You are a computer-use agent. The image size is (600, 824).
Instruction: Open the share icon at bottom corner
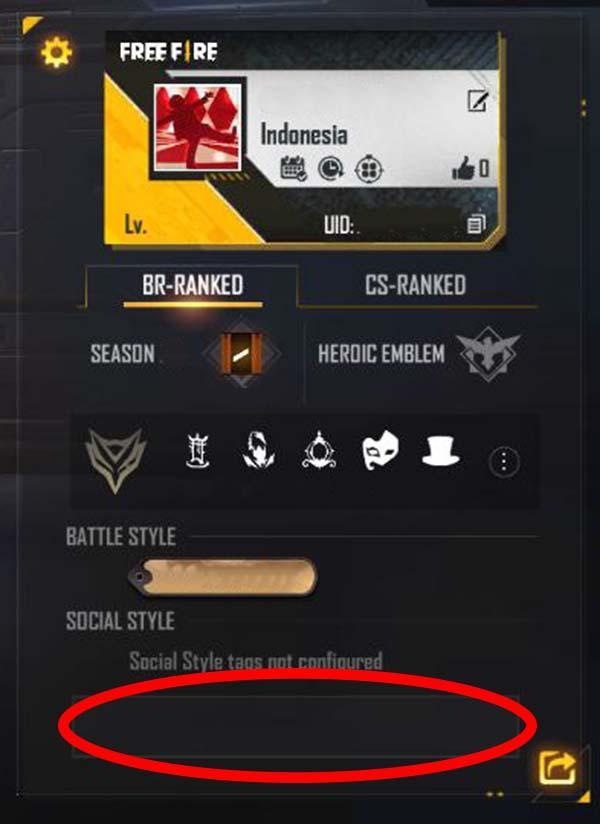point(557,768)
